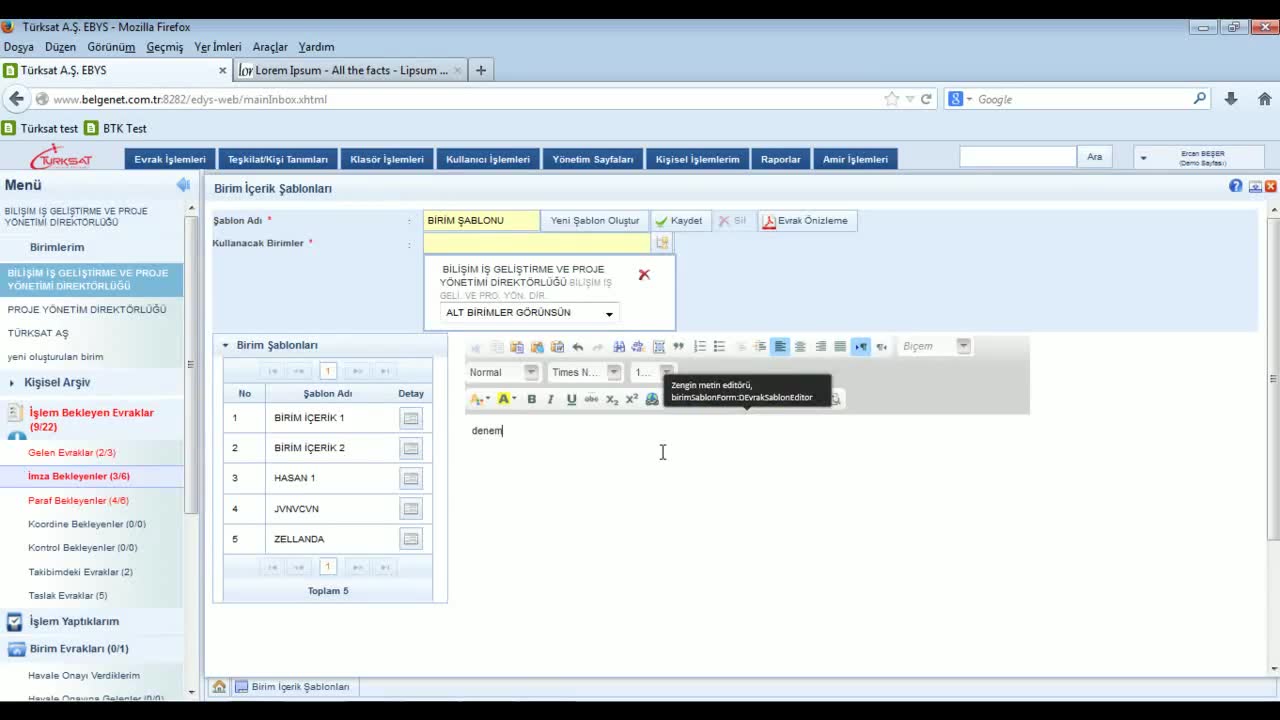Collapse the Birim Şablonları panel
This screenshot has width=1280, height=720.
[x=226, y=345]
